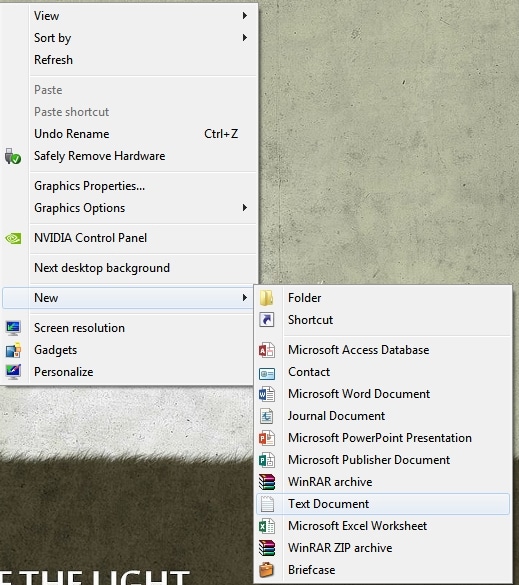Click the Ctrl+Z shortcut label
The height and width of the screenshot is (585, 519).
point(221,134)
